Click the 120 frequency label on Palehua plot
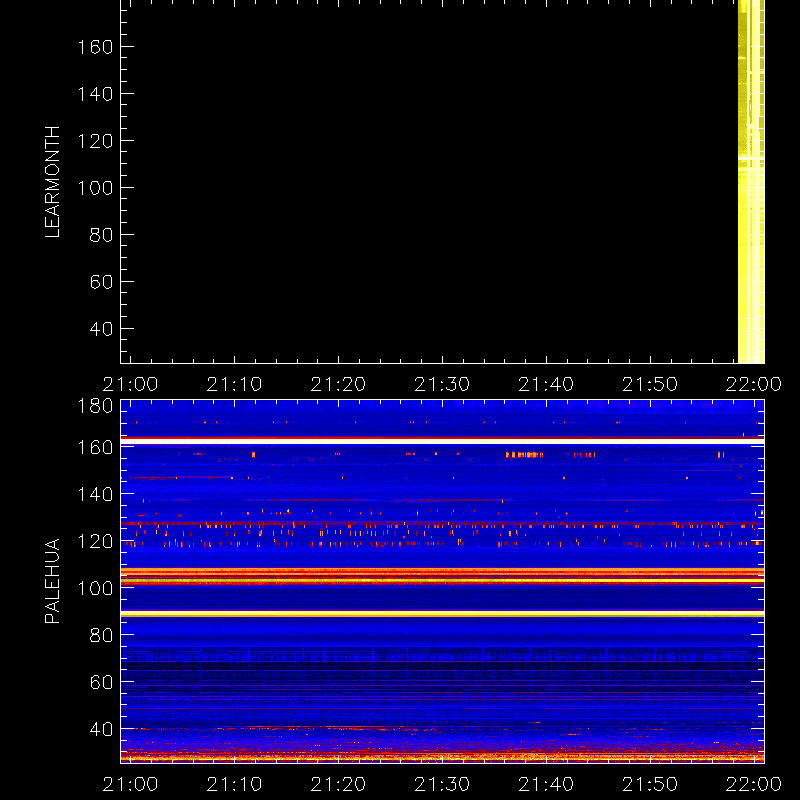Screen dimensions: 800x800 click(95, 541)
